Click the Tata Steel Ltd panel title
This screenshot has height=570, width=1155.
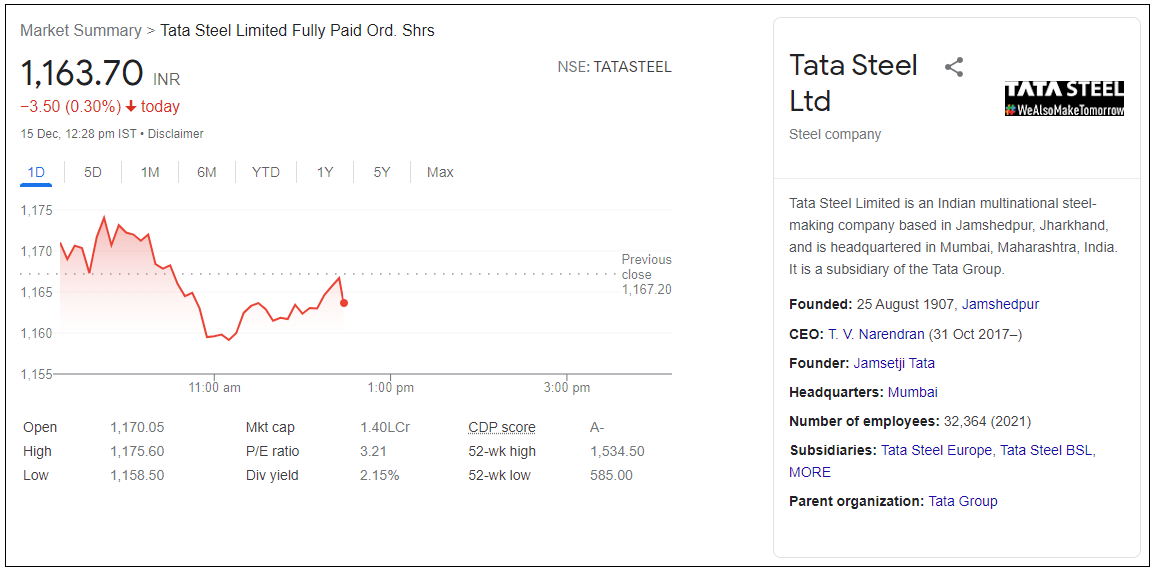pos(854,82)
